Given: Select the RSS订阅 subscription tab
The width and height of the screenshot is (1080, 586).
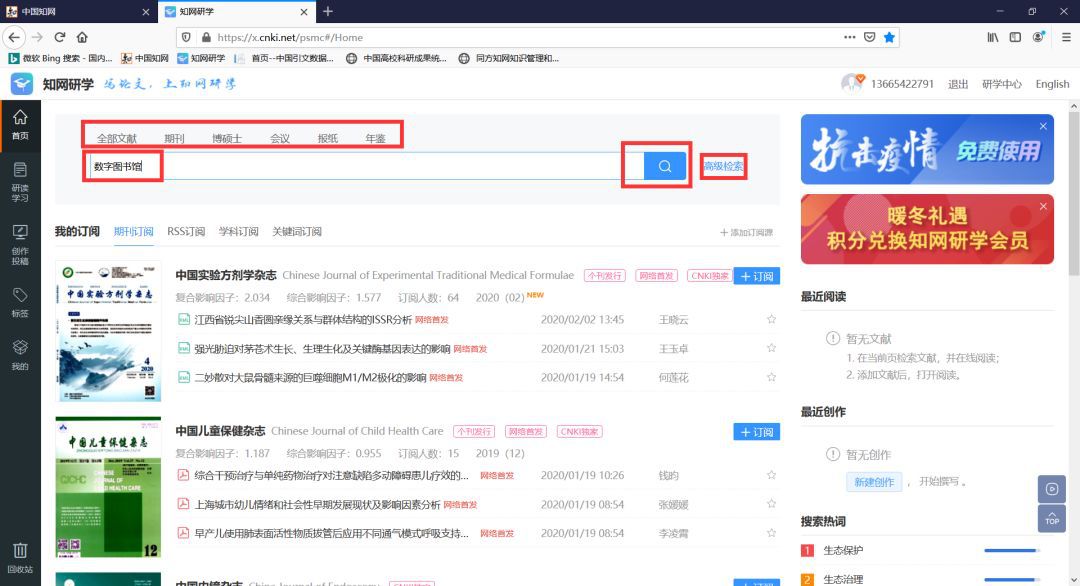Looking at the screenshot, I should (x=186, y=232).
